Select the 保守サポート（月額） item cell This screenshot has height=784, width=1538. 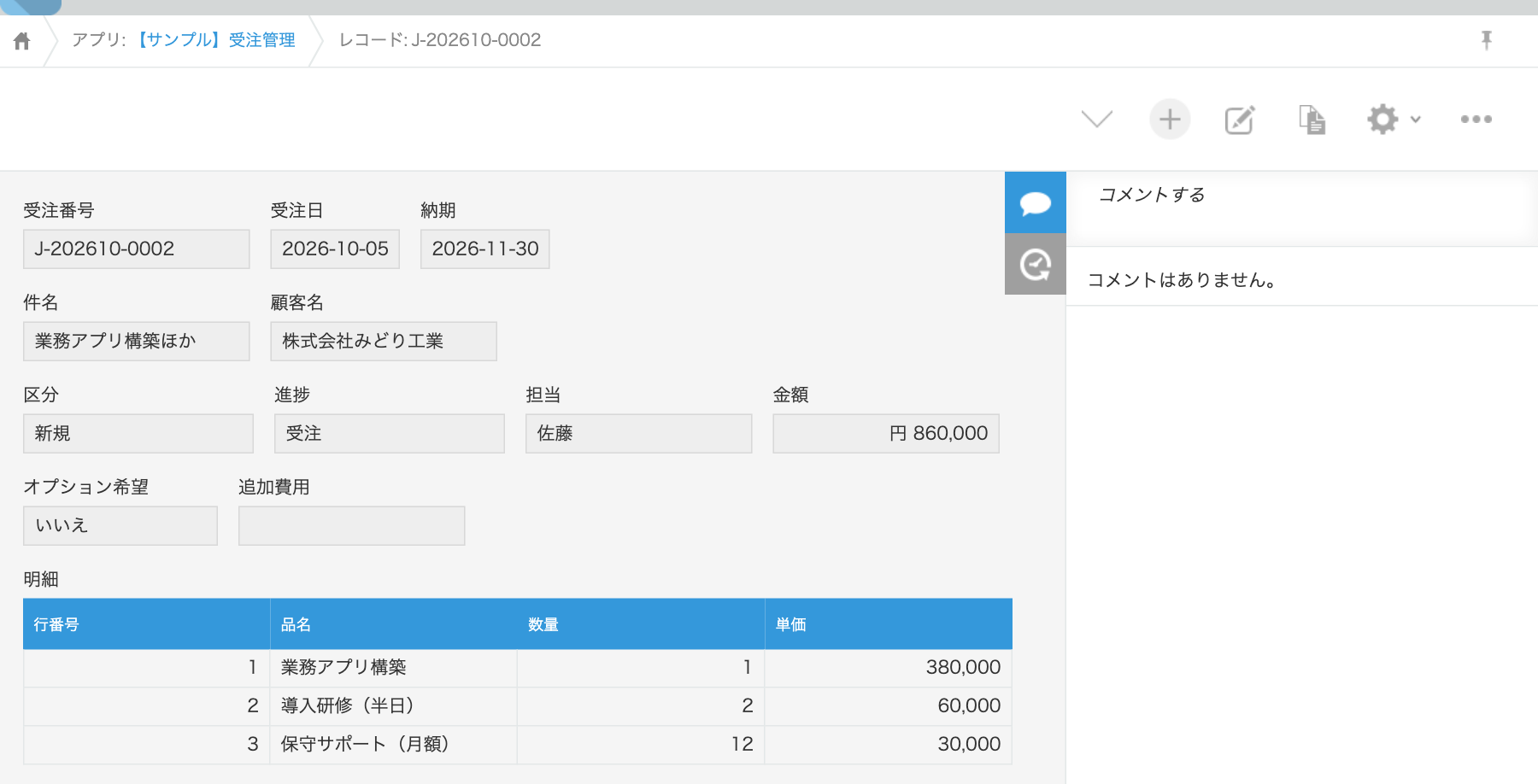pos(394,745)
